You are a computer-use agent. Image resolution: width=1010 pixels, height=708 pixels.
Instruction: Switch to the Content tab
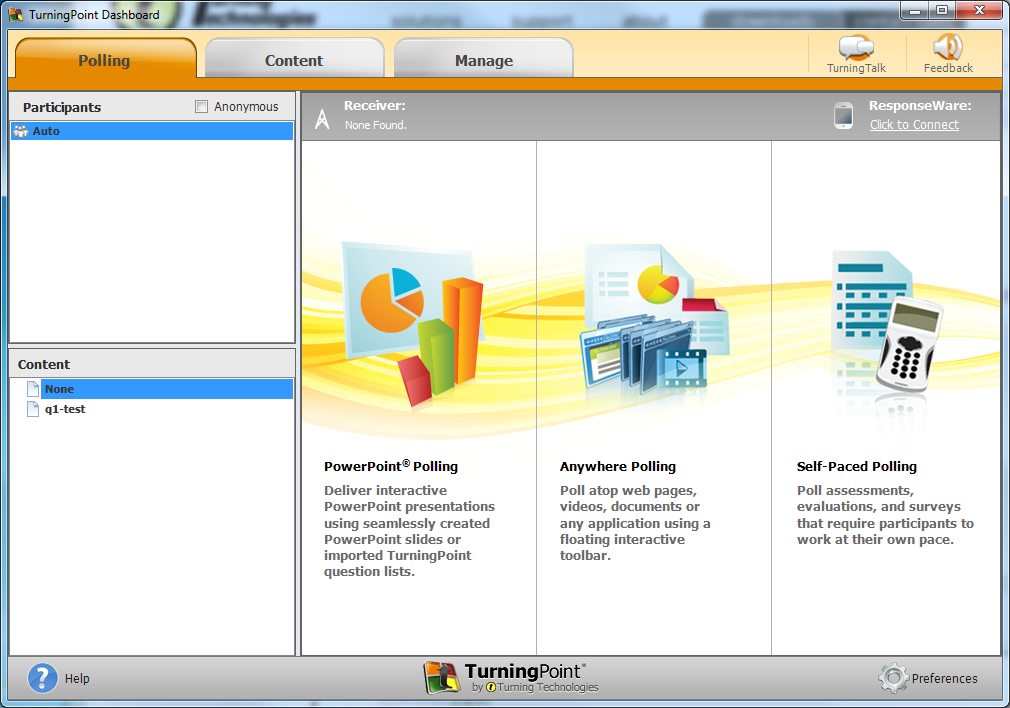pyautogui.click(x=294, y=60)
